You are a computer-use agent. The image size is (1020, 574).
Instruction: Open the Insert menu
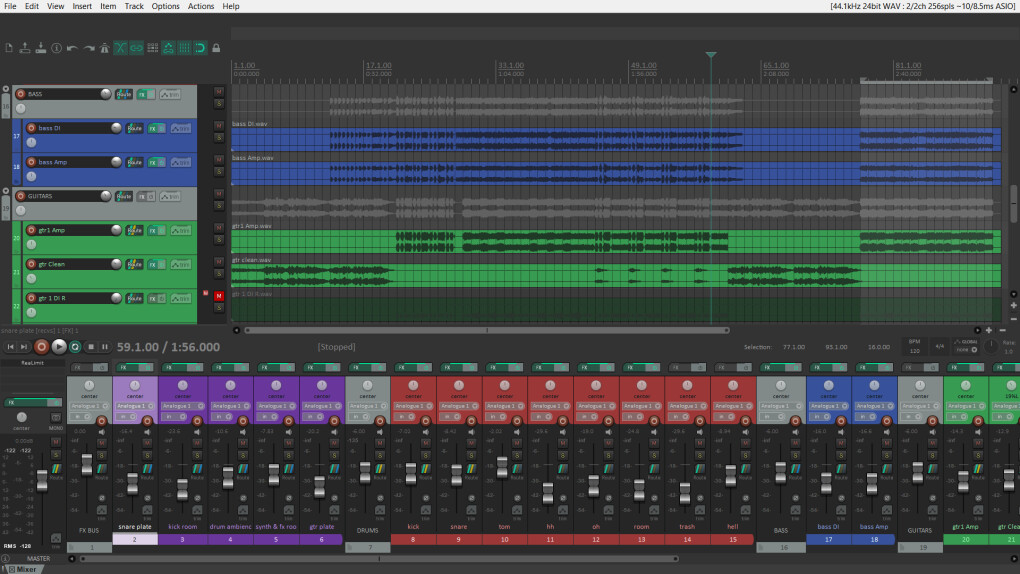(82, 6)
